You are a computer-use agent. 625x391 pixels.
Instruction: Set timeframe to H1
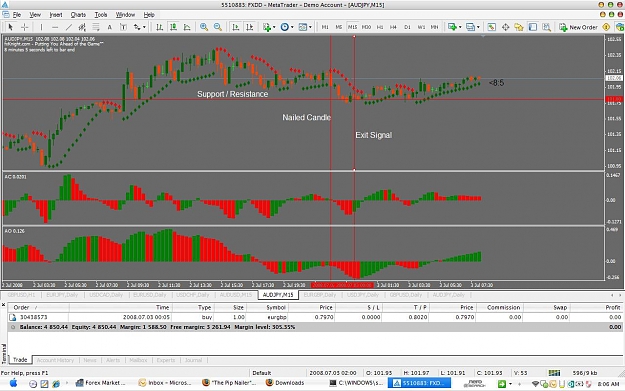point(380,27)
